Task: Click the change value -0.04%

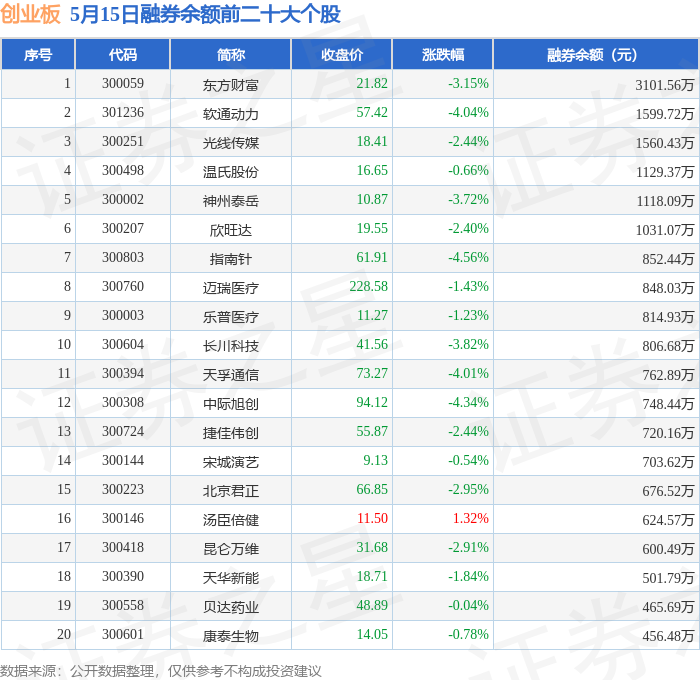Action: (468, 606)
